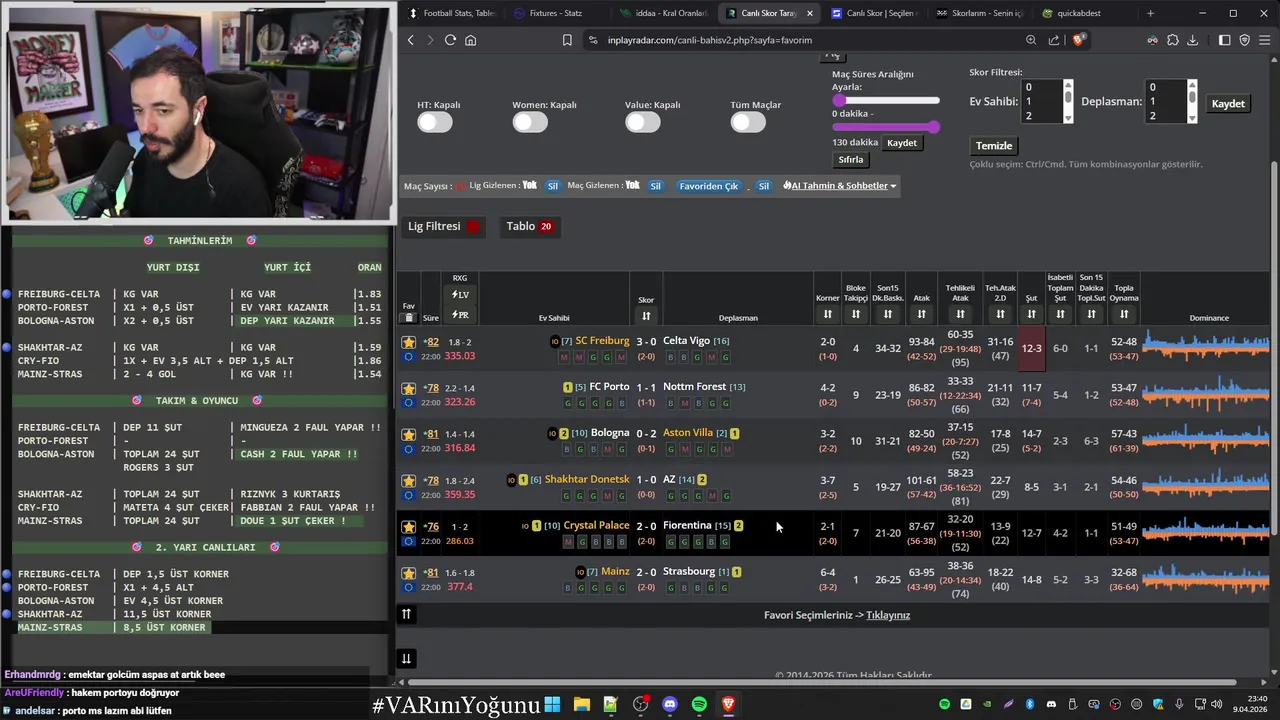Reload the inplayradar page

point(450,40)
